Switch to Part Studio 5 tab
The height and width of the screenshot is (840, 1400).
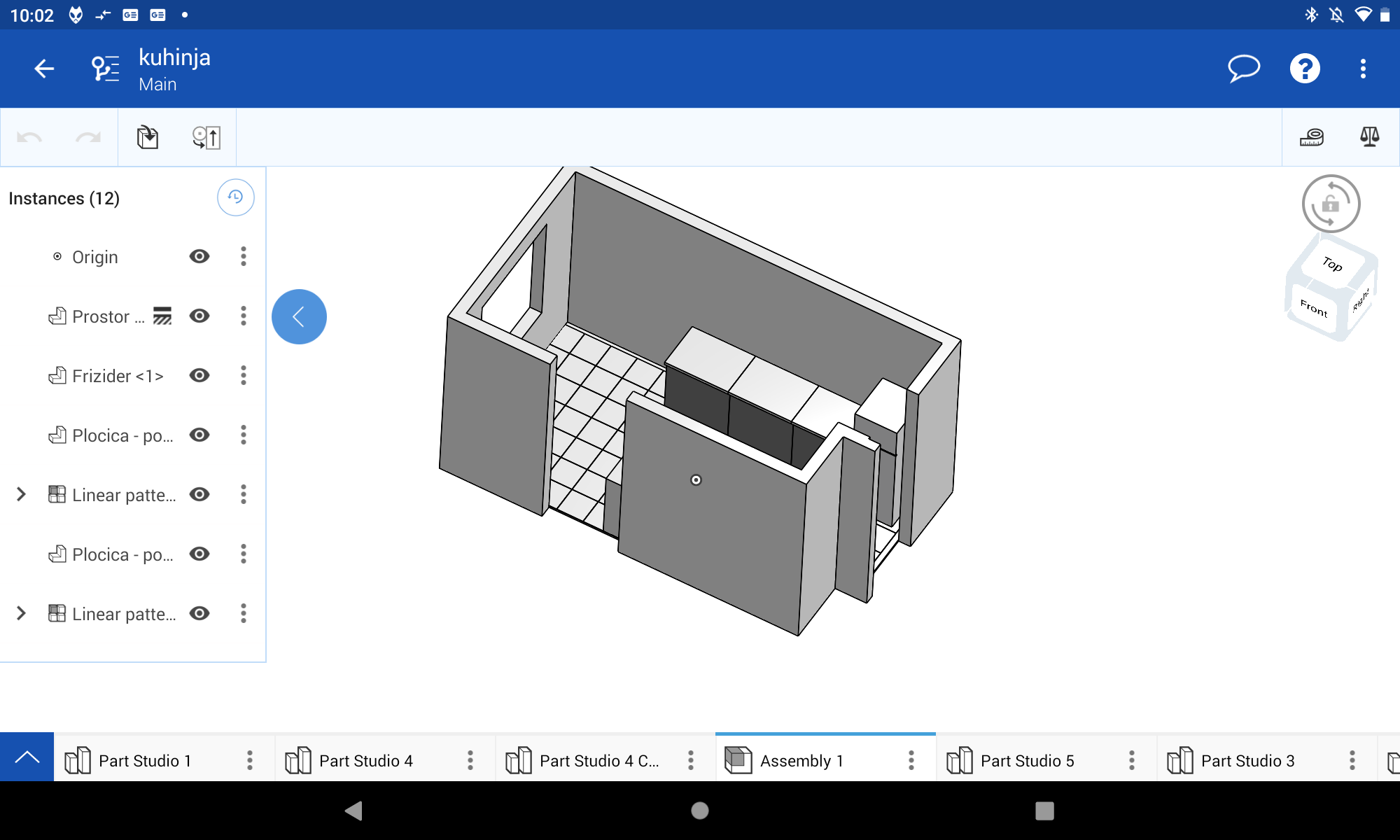pos(1026,760)
